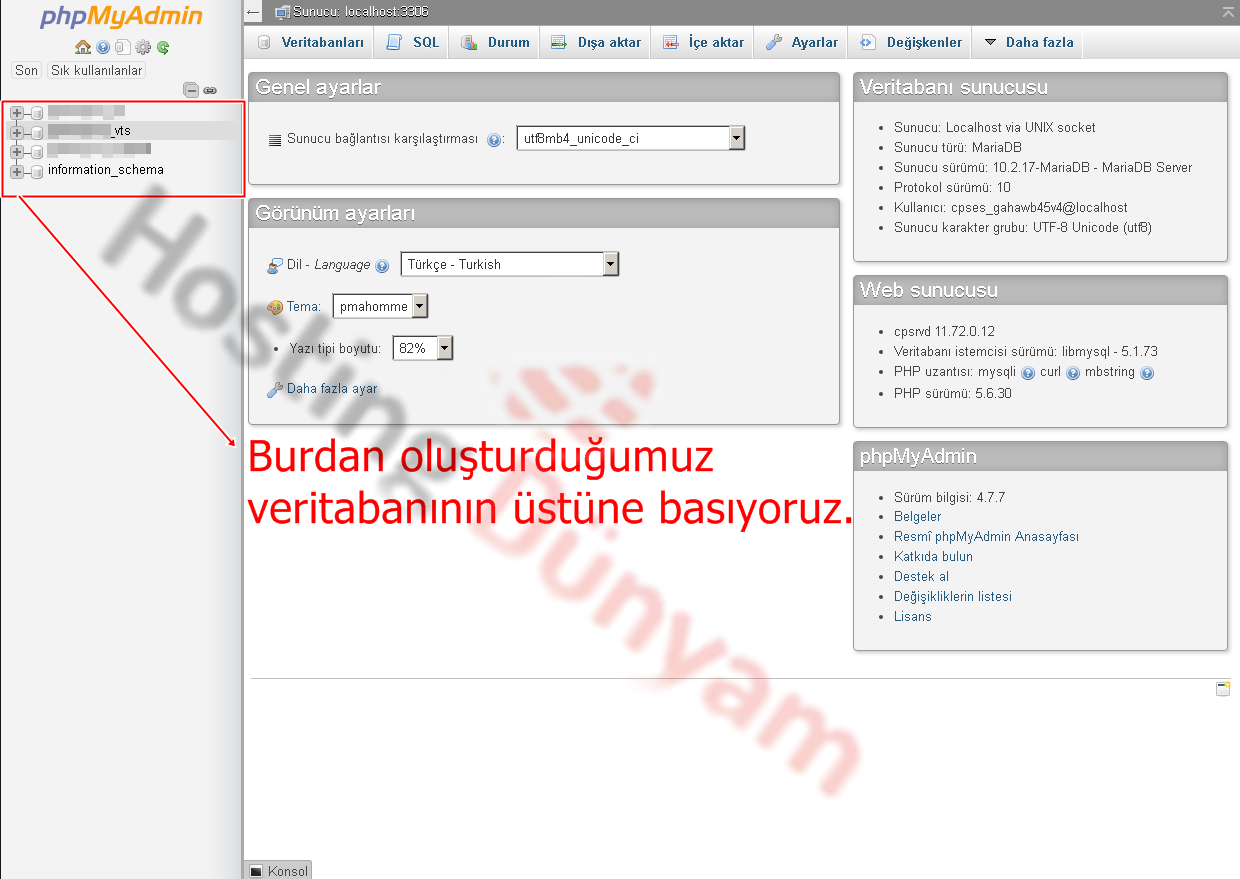Select the database ending in _vts

pyautogui.click(x=89, y=131)
